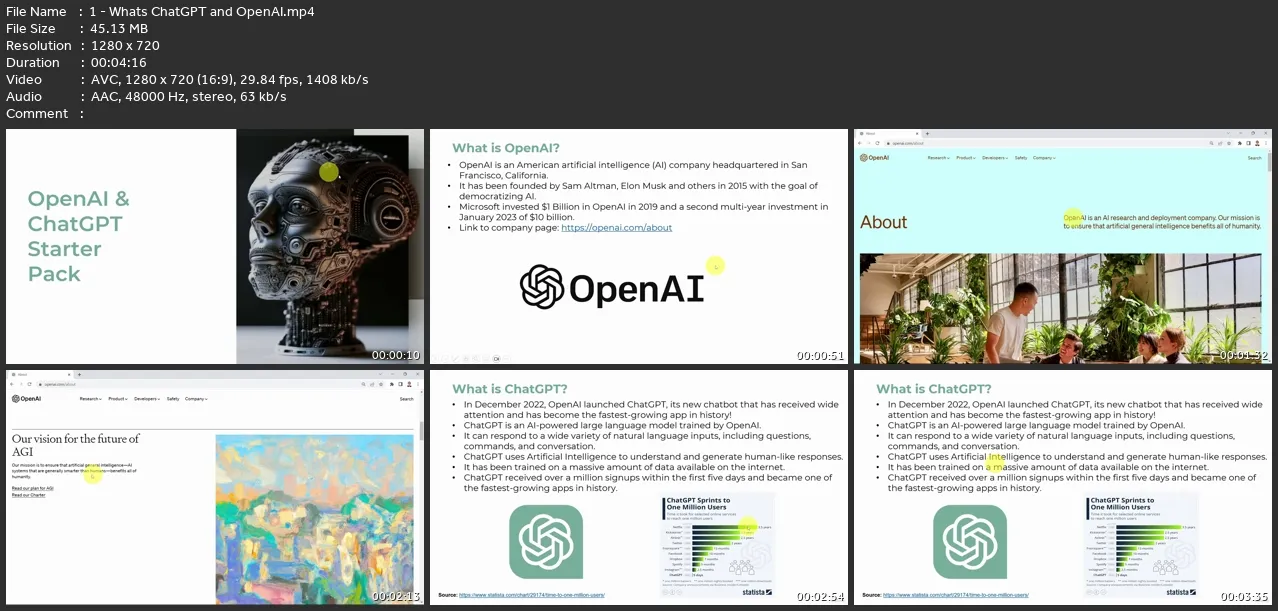
Task: Select the 00:01:32 OpenAI About page frame
Action: pyautogui.click(x=1062, y=246)
